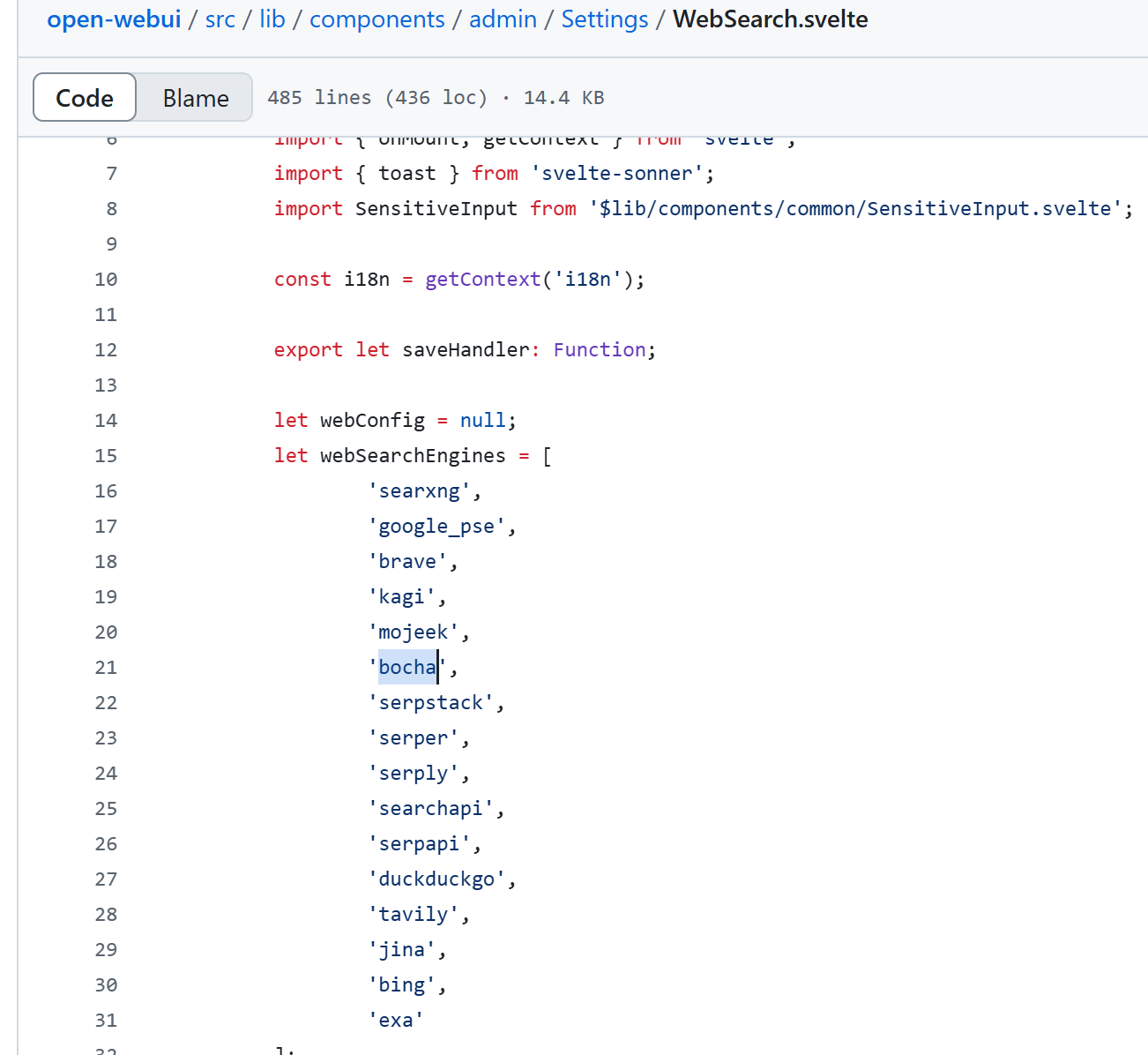
Task: Go to the lib folder breadcrumb
Action: 272,19
